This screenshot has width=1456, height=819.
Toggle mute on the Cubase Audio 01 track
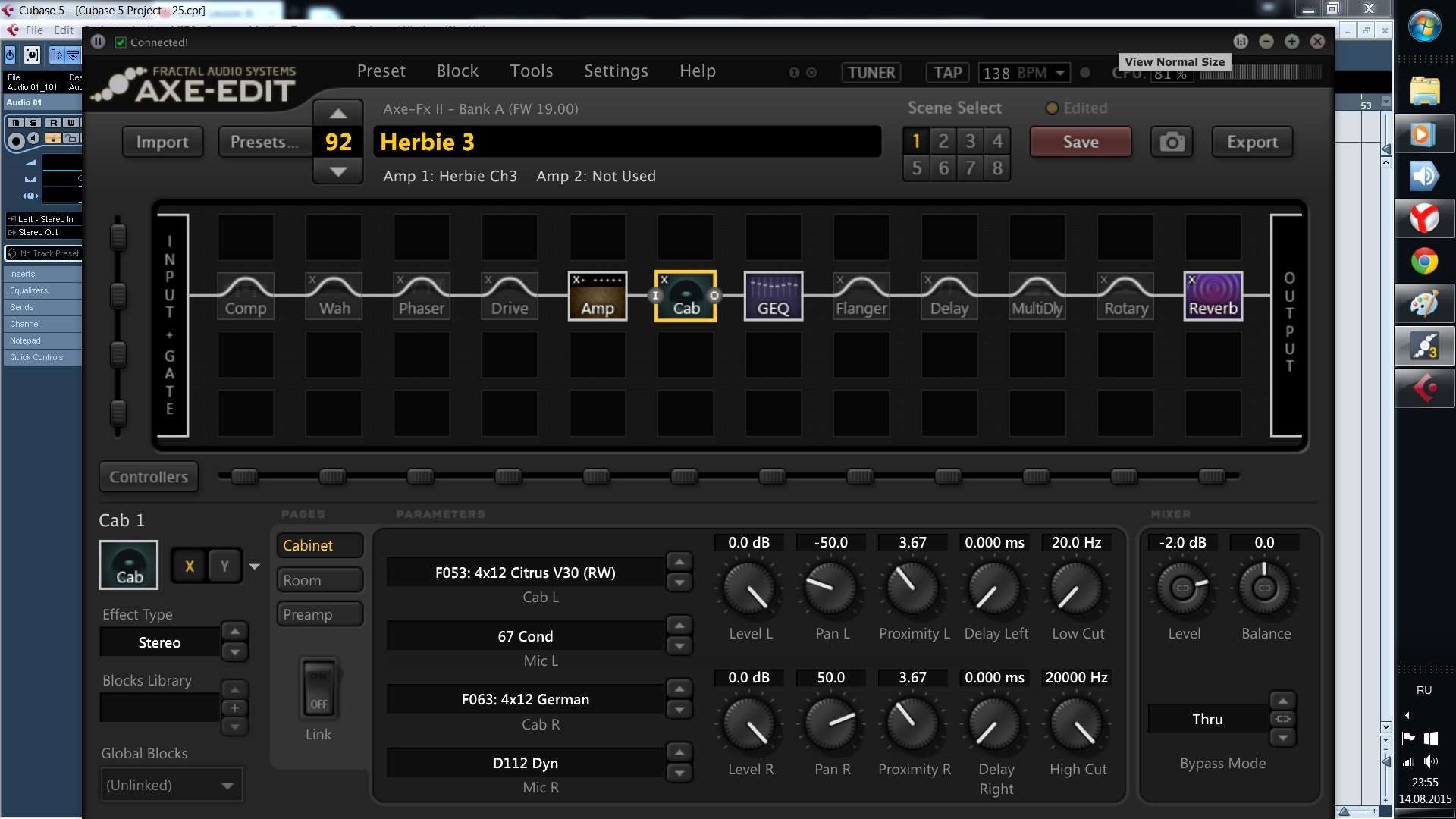(15, 122)
